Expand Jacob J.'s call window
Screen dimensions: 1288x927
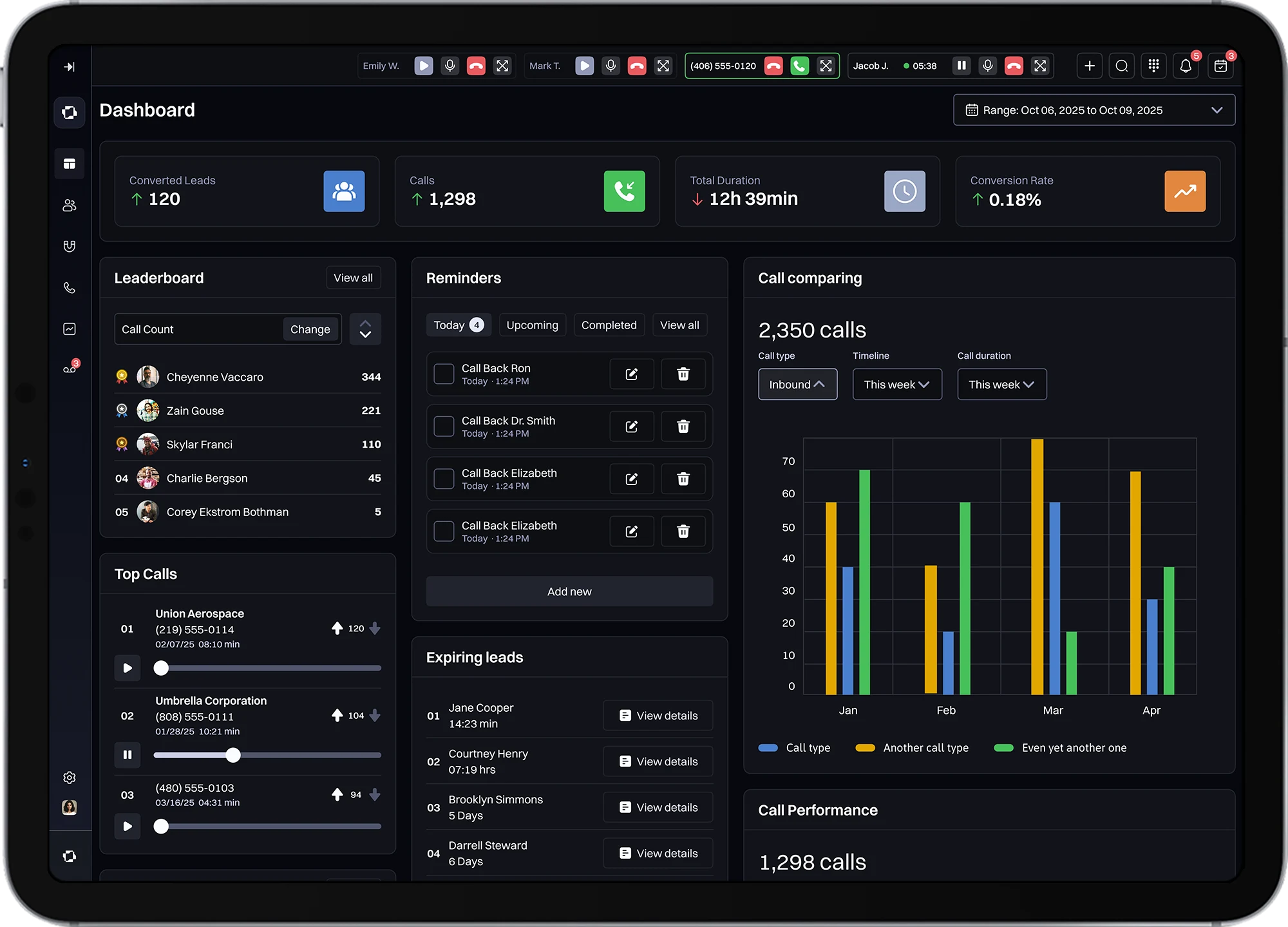click(x=1040, y=66)
